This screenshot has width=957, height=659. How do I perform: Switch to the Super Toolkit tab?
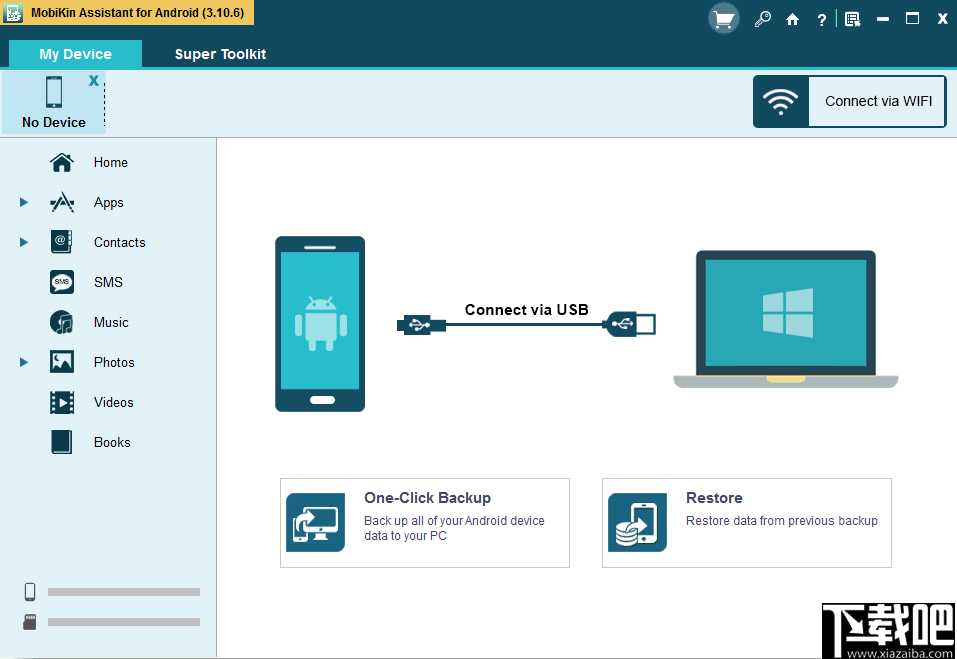coord(220,54)
